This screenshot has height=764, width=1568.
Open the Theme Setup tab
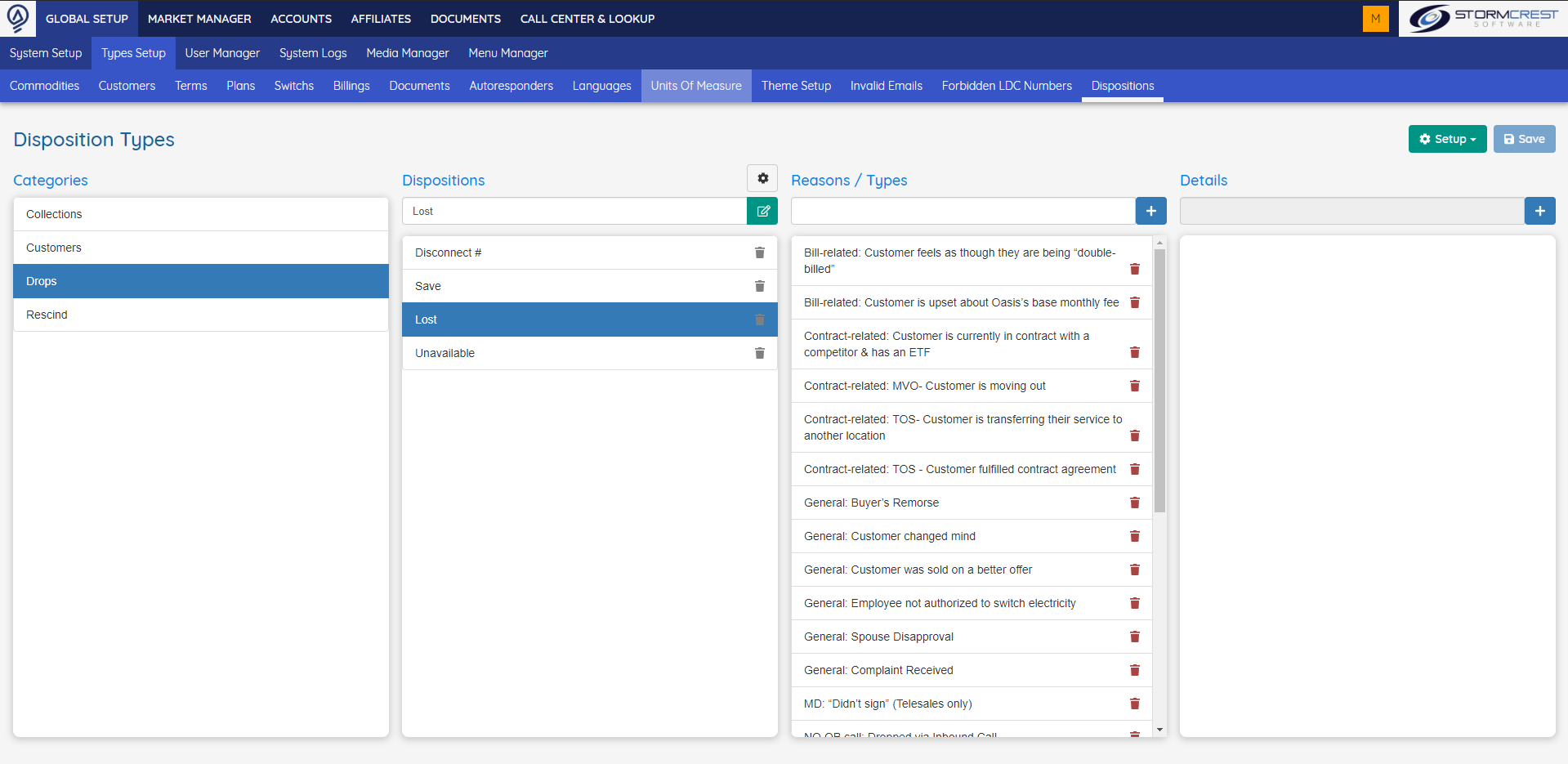(796, 86)
